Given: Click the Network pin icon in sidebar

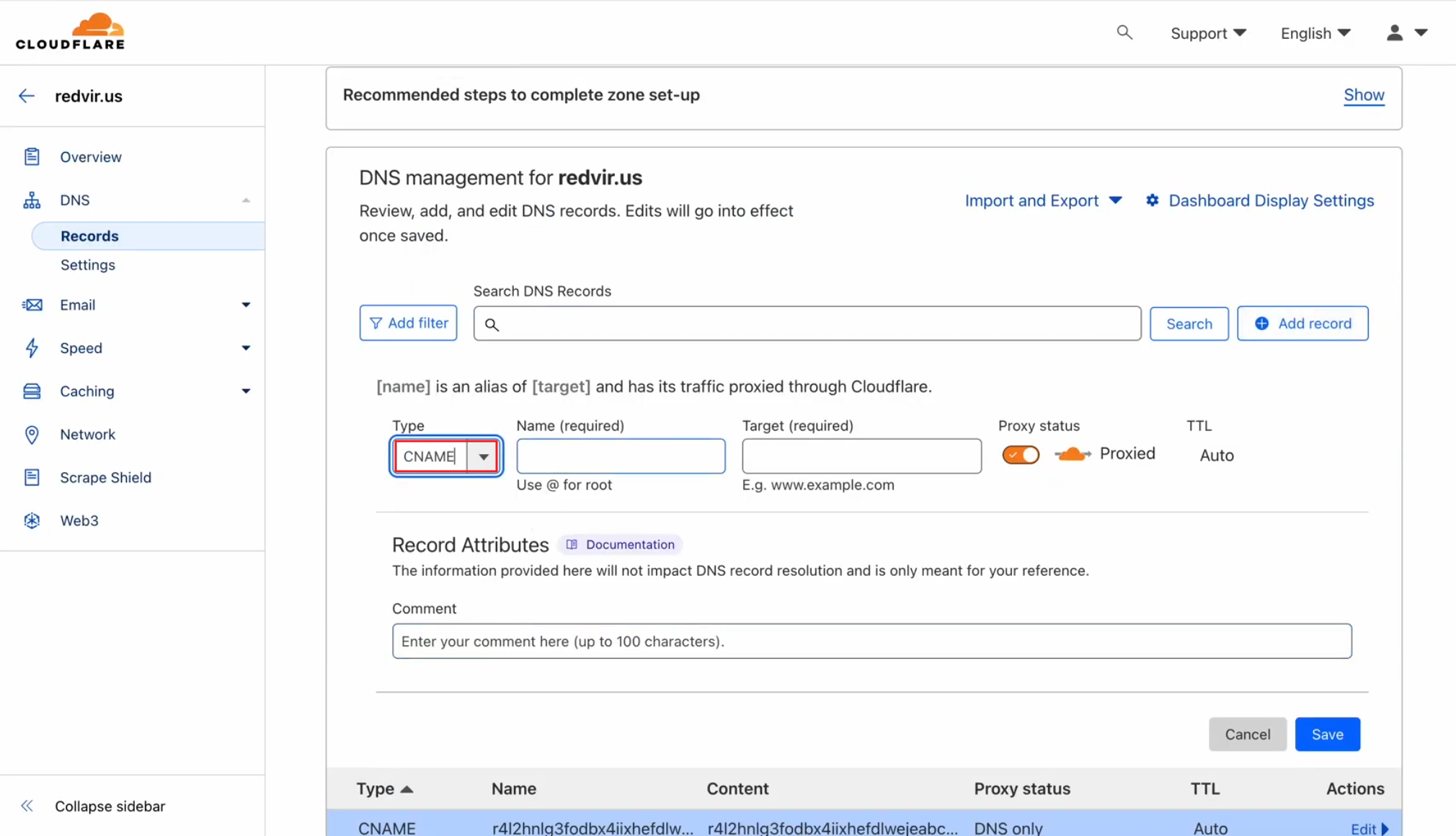Looking at the screenshot, I should (32, 435).
